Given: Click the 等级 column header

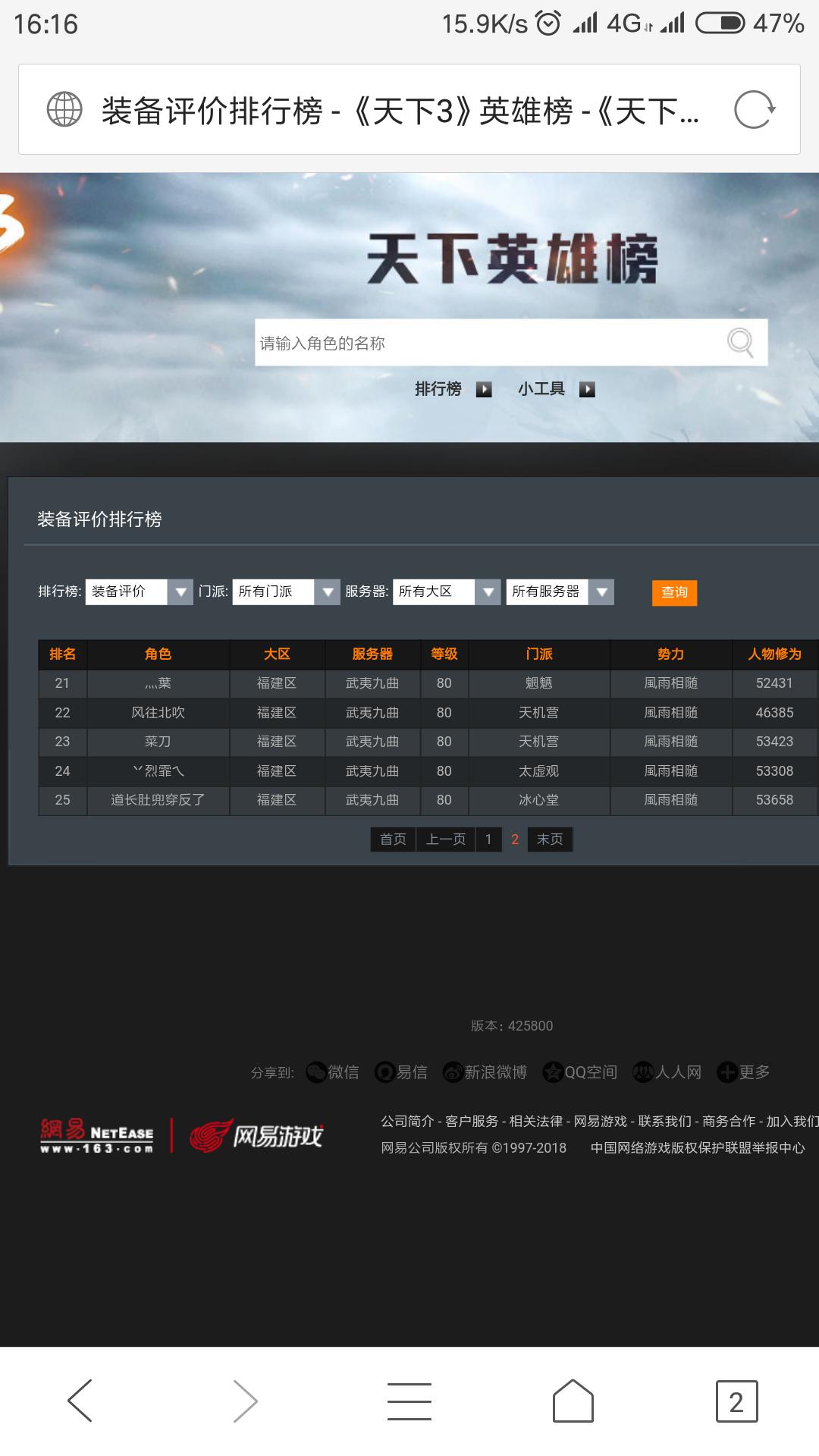Looking at the screenshot, I should pyautogui.click(x=444, y=654).
